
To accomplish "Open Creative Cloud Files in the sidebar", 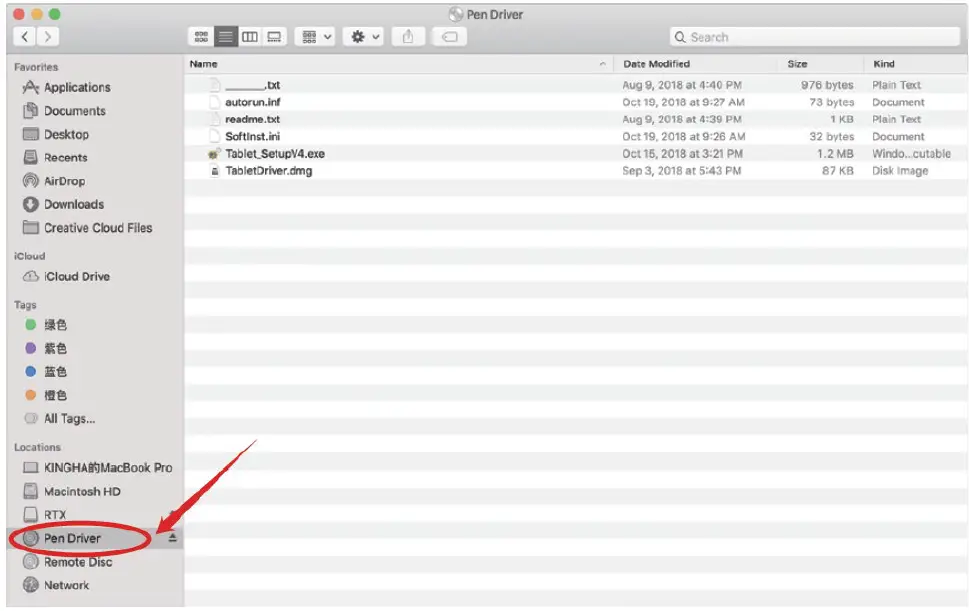I will click(97, 228).
